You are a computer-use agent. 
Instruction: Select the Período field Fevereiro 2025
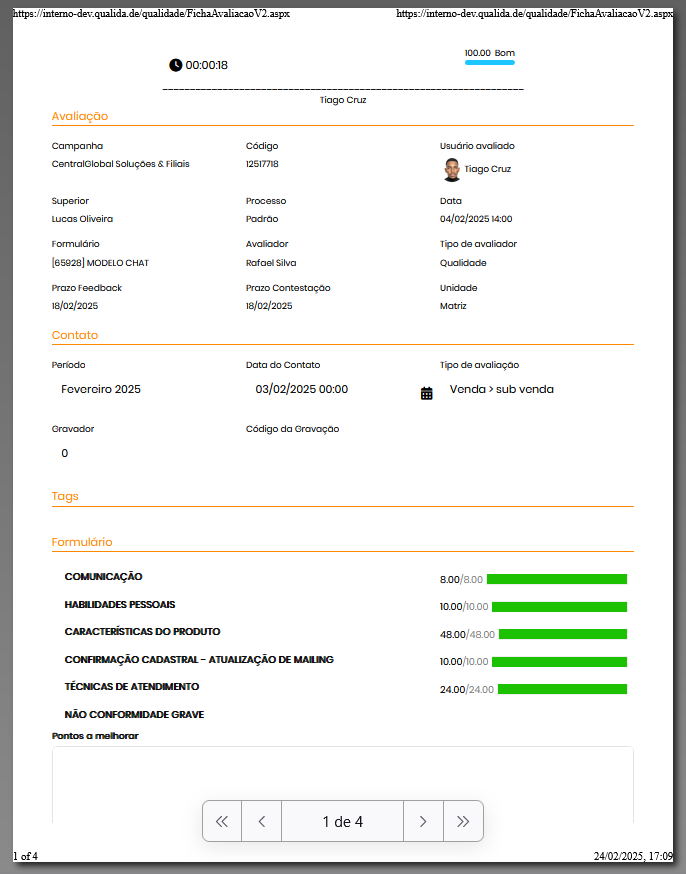pos(101,389)
